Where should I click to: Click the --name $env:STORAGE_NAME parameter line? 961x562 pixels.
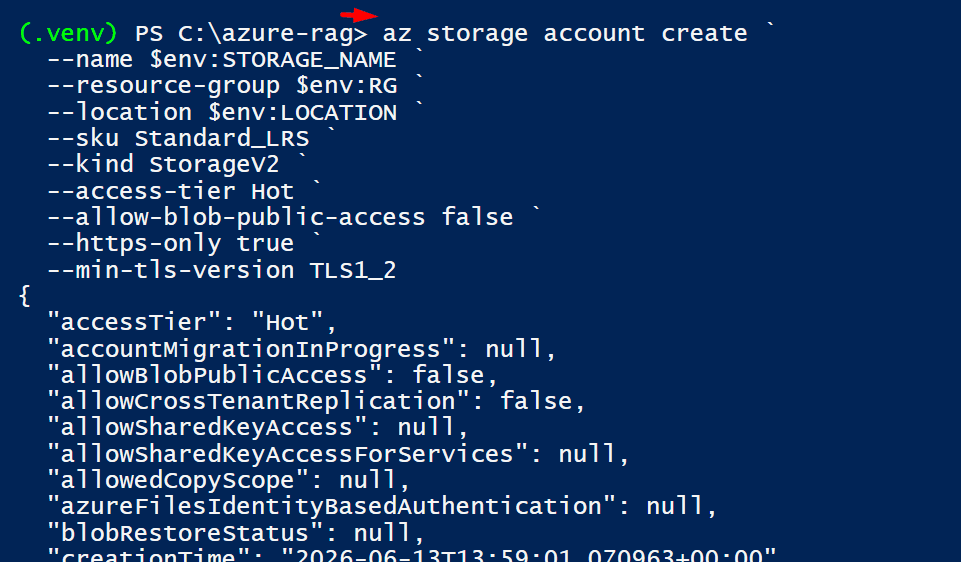tap(222, 60)
